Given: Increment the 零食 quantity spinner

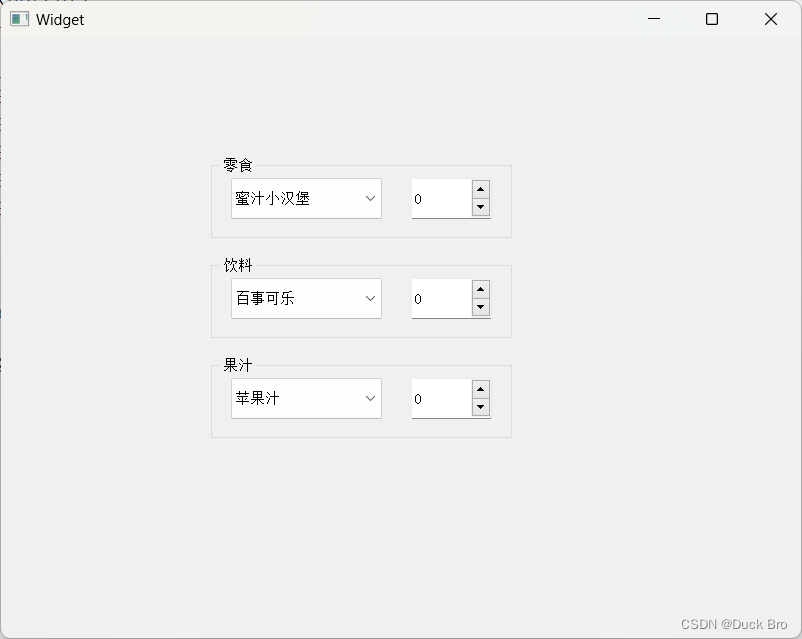Looking at the screenshot, I should point(480,190).
